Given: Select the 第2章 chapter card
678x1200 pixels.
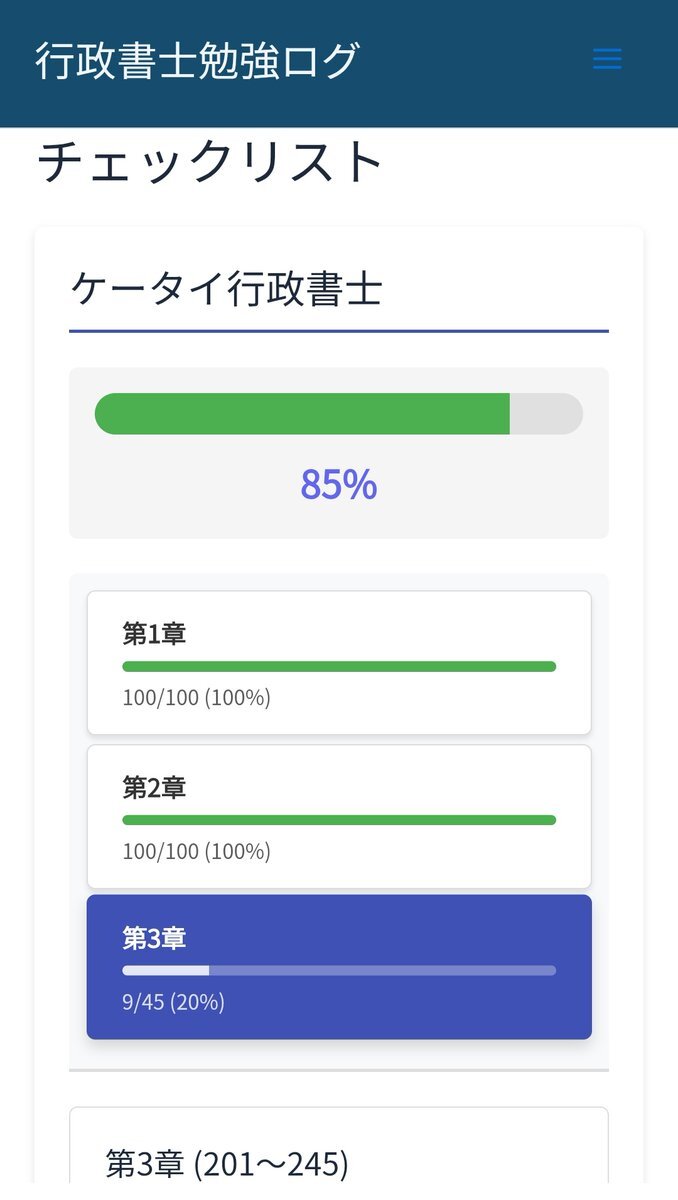Looking at the screenshot, I should [339, 817].
